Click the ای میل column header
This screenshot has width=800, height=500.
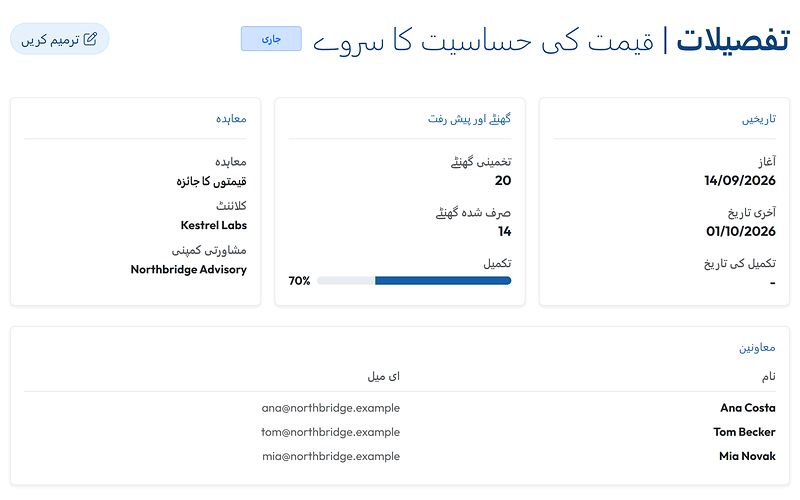click(384, 377)
